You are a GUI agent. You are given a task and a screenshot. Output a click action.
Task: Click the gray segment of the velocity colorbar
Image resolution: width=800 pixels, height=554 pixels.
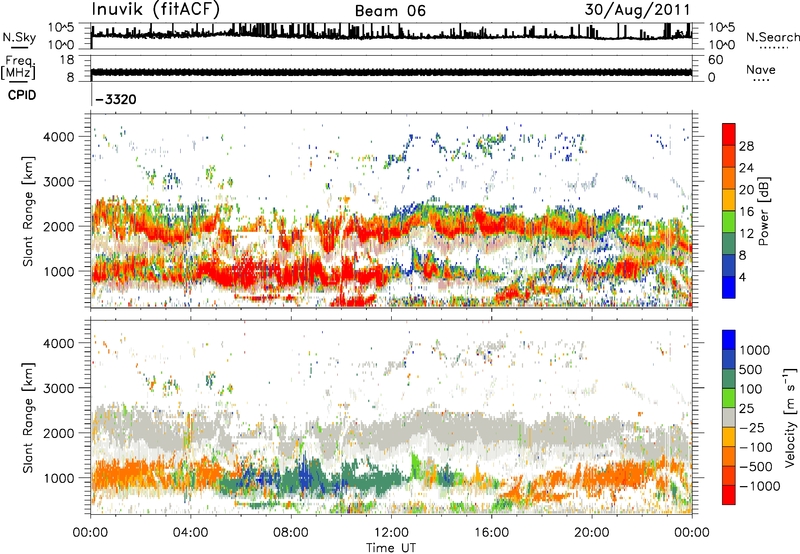[x=729, y=417]
